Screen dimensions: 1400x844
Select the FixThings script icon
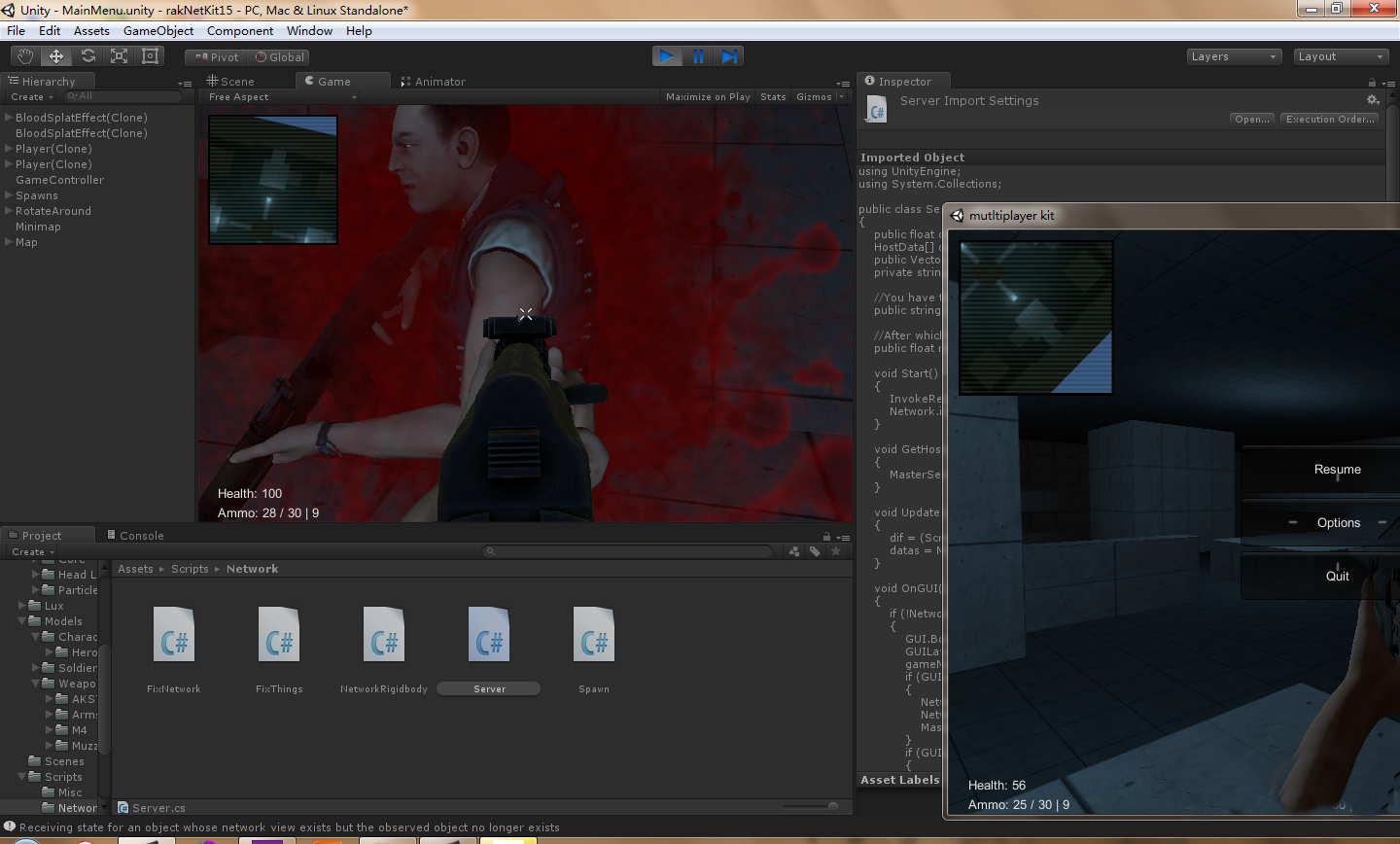tap(279, 635)
